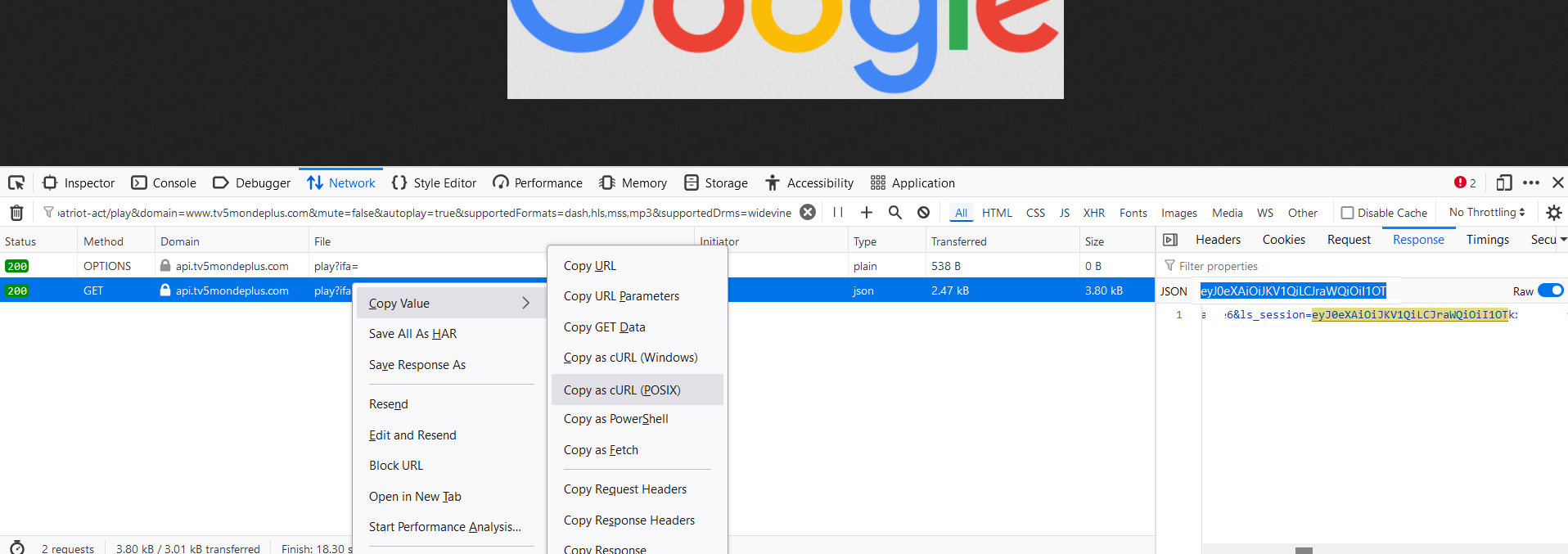The height and width of the screenshot is (554, 1568).
Task: Open the Application panel
Action: point(912,182)
